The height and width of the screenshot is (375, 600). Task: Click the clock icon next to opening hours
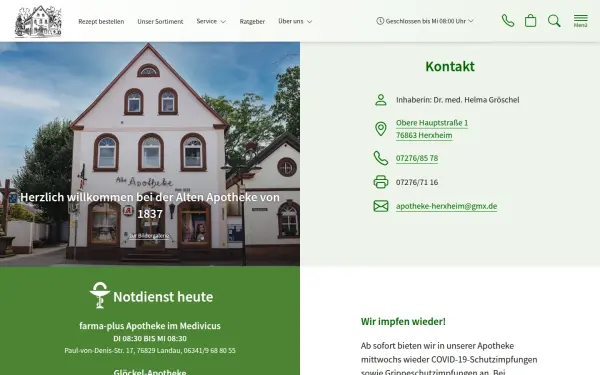380,21
